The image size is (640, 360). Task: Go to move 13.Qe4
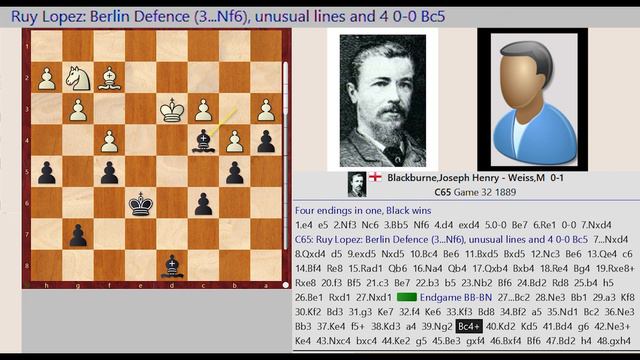coord(602,254)
